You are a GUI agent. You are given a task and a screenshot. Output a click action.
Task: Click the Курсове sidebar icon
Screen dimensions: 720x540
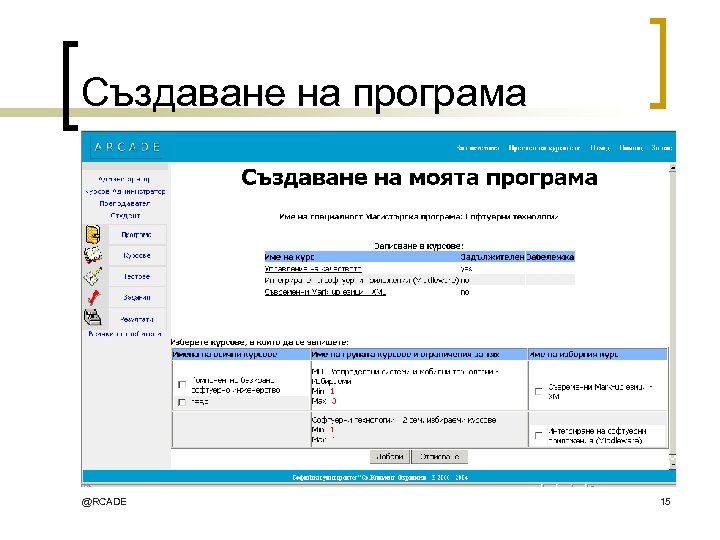coord(93,255)
